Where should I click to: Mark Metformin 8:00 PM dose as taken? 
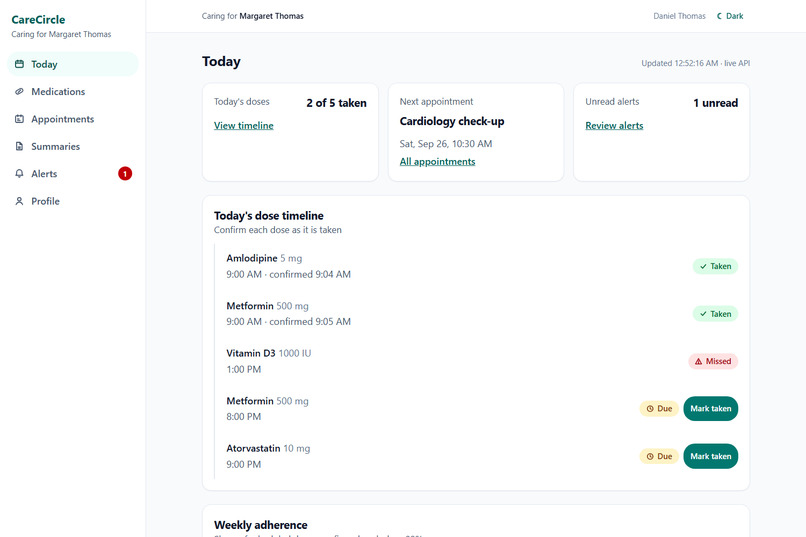pyautogui.click(x=710, y=409)
